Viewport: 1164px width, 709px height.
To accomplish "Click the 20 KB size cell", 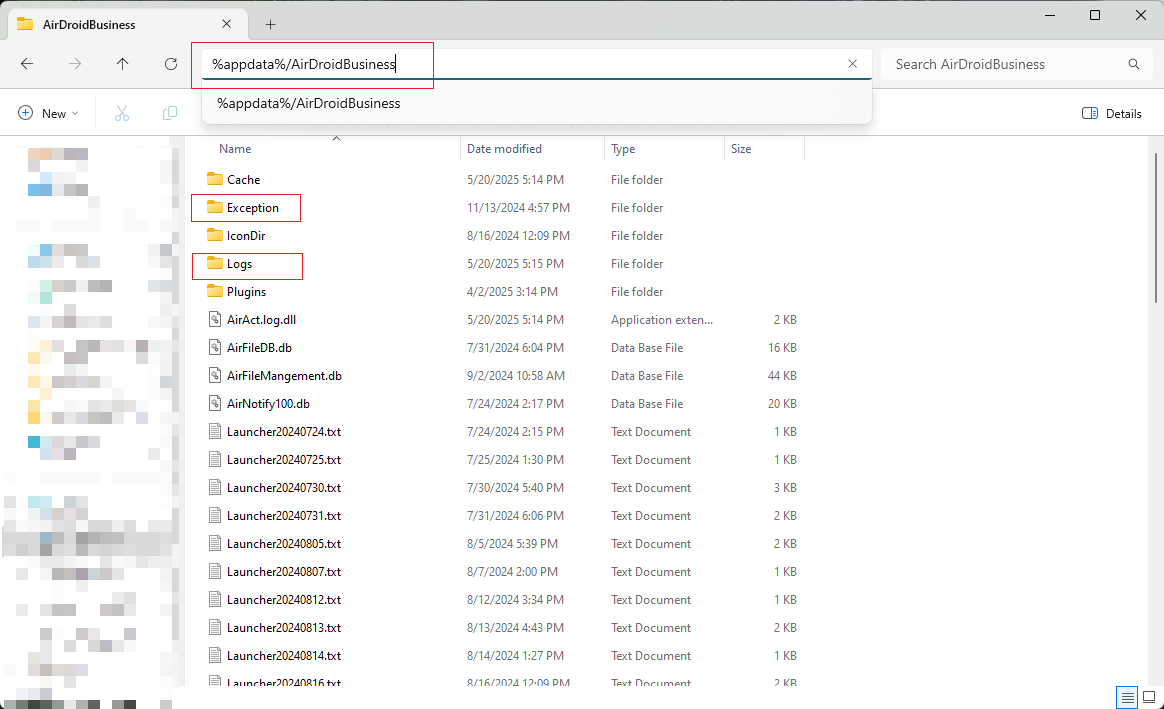I will (x=782, y=404).
